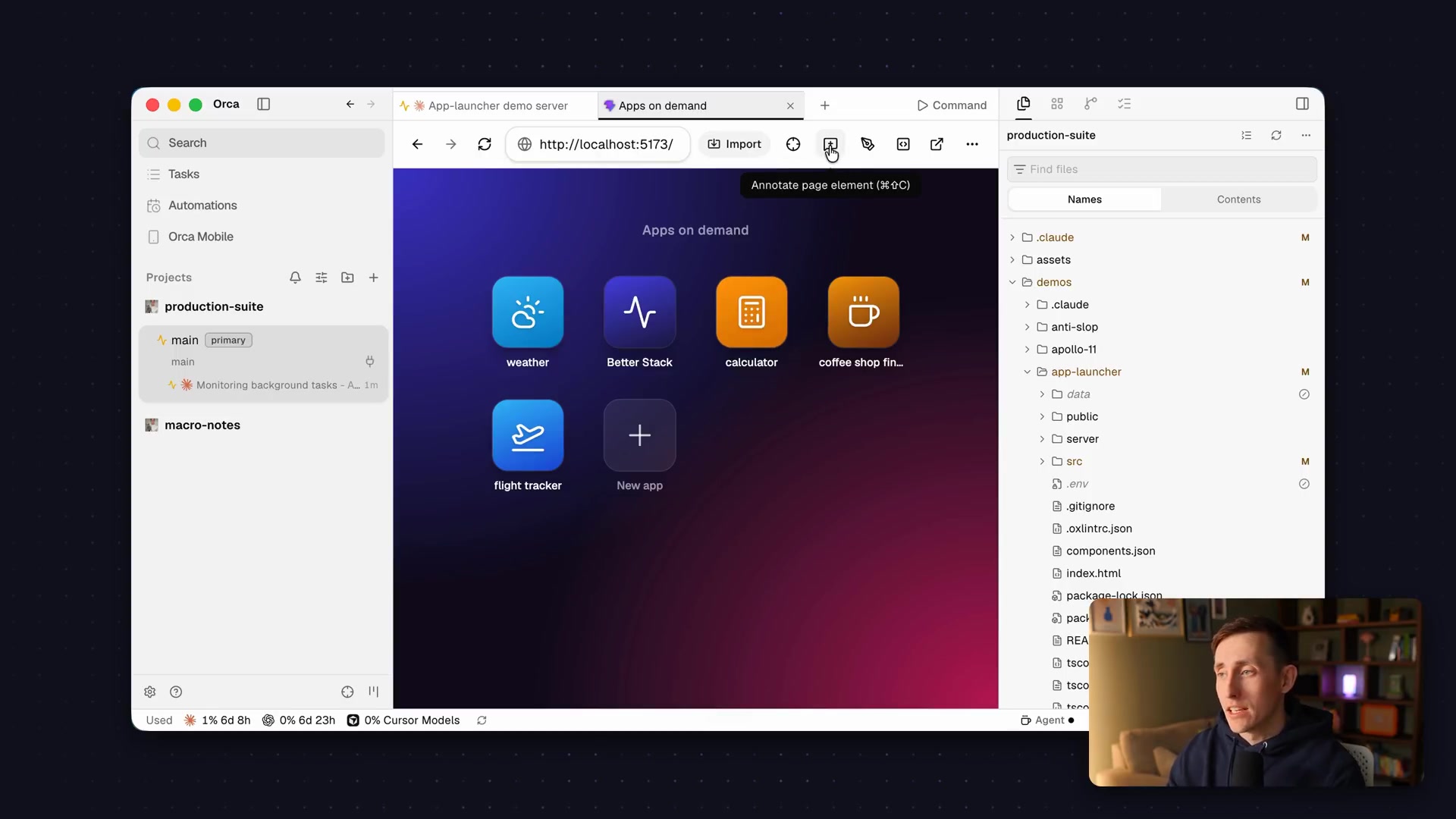Click the browser forward arrow
The height and width of the screenshot is (819, 1456).
451,144
